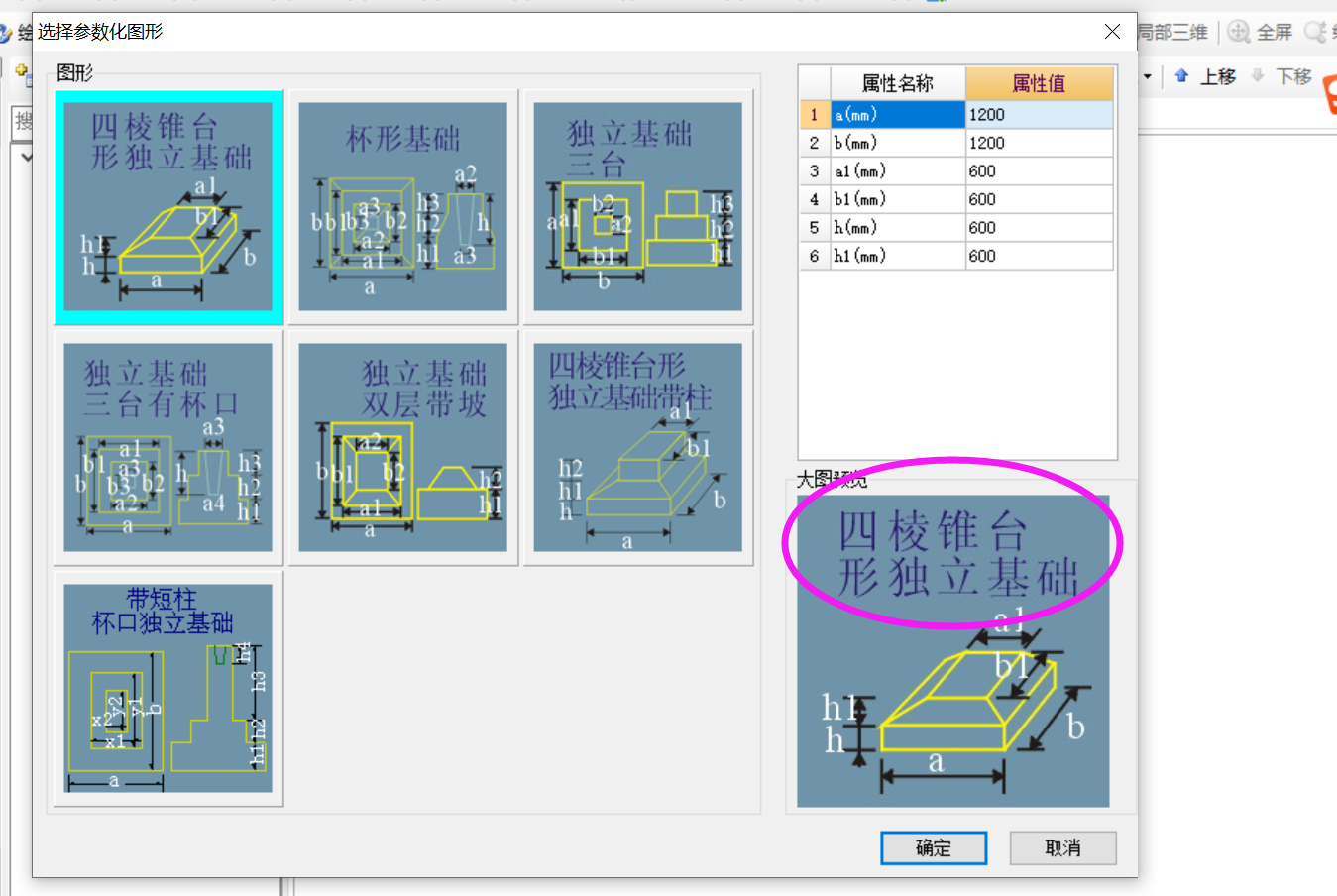Click the 属性值 column header

pos(1039,83)
